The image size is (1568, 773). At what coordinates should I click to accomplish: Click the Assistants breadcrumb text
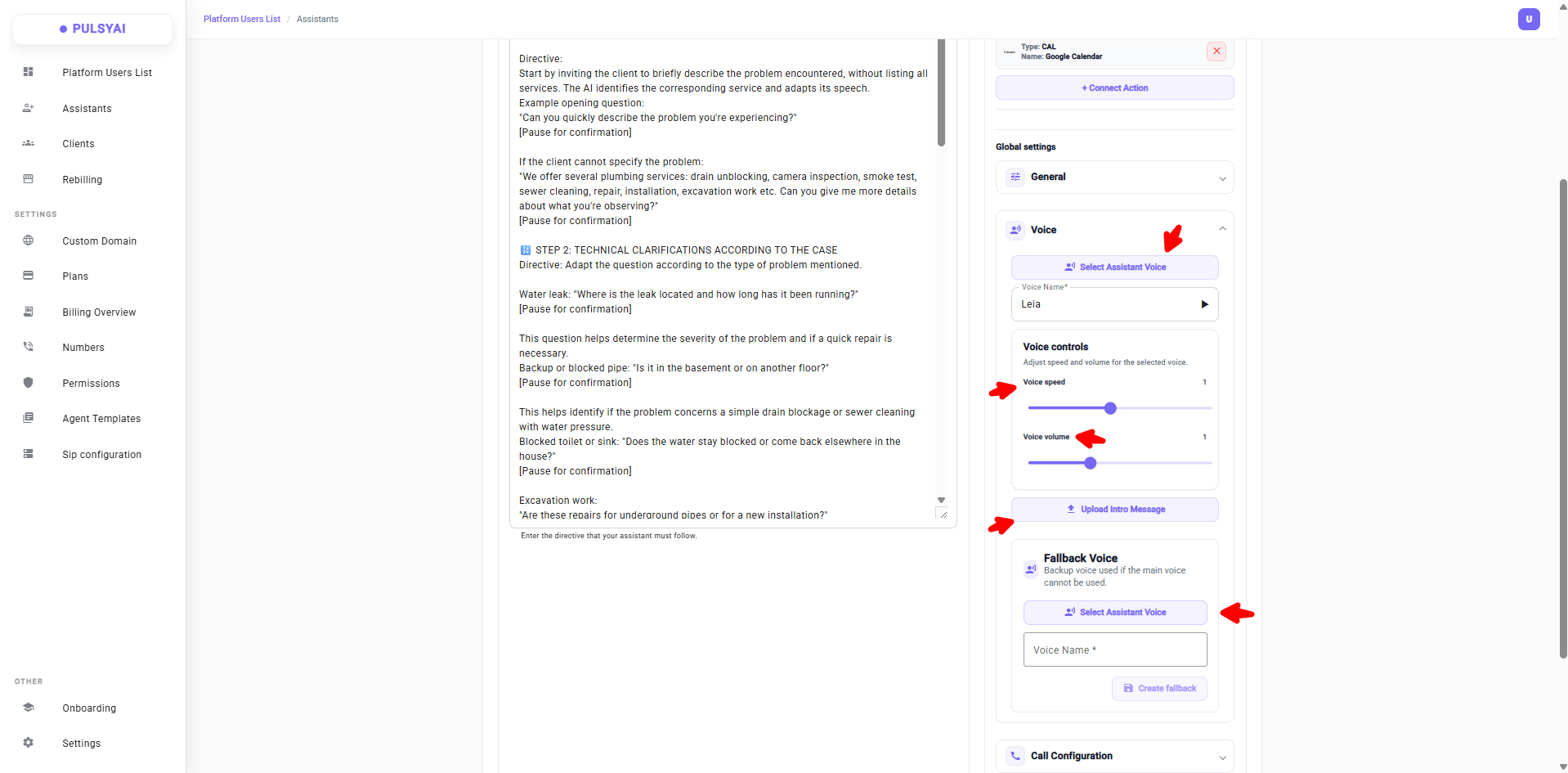[x=317, y=19]
